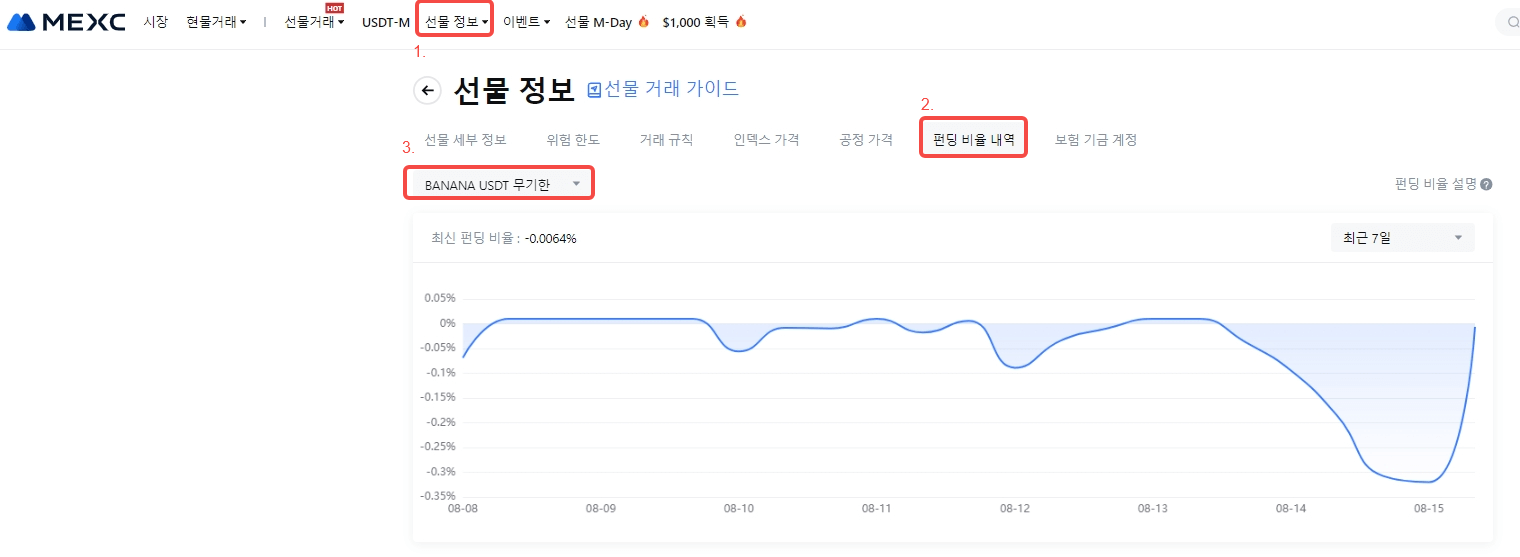1520x557 pixels.
Task: Click the search magnifier icon
Action: pos(1513,22)
